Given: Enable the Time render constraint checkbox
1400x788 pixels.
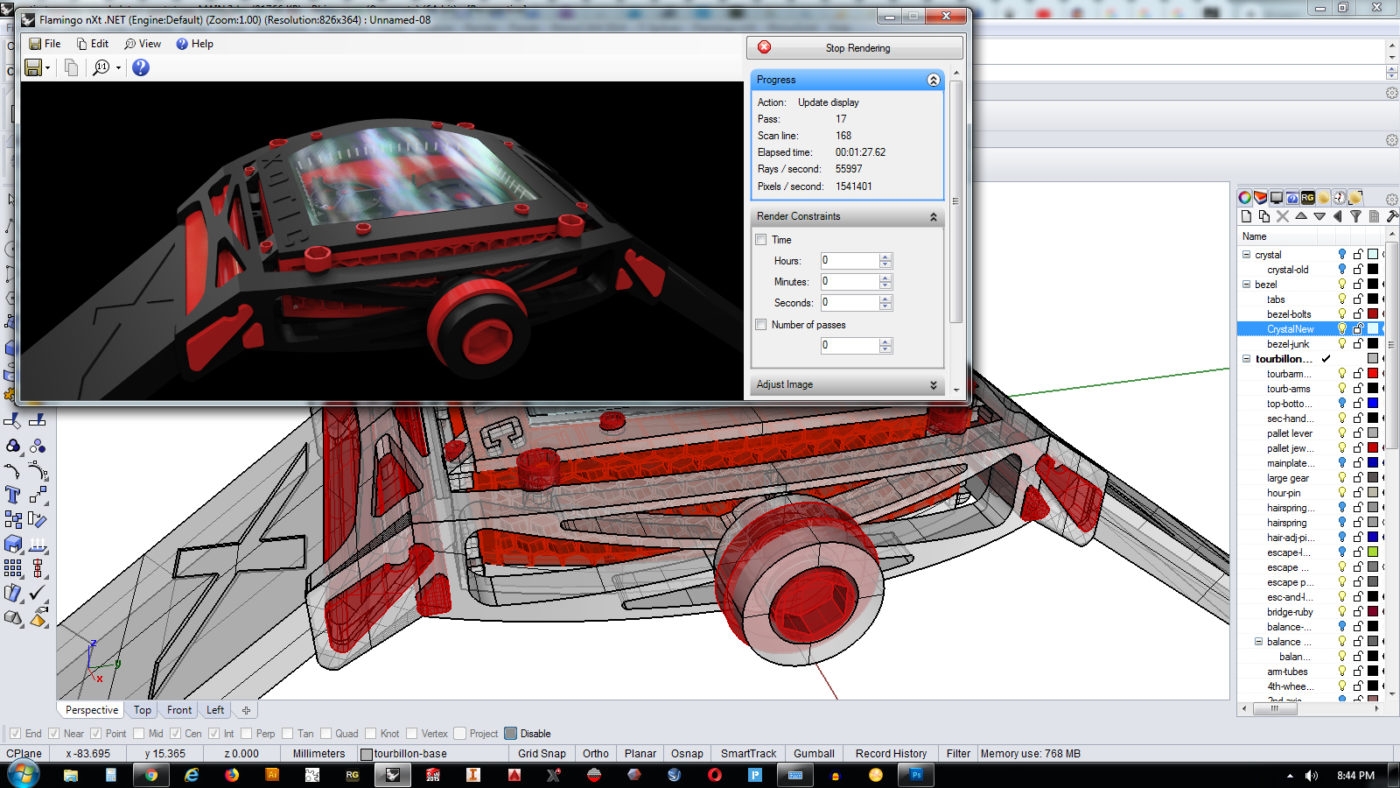Looking at the screenshot, I should click(x=761, y=240).
